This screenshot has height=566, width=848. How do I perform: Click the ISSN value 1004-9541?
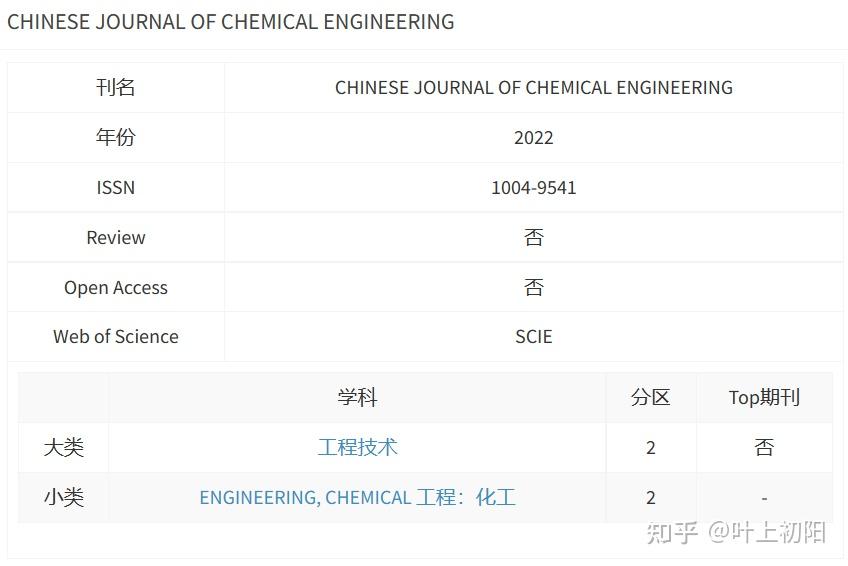pos(534,188)
